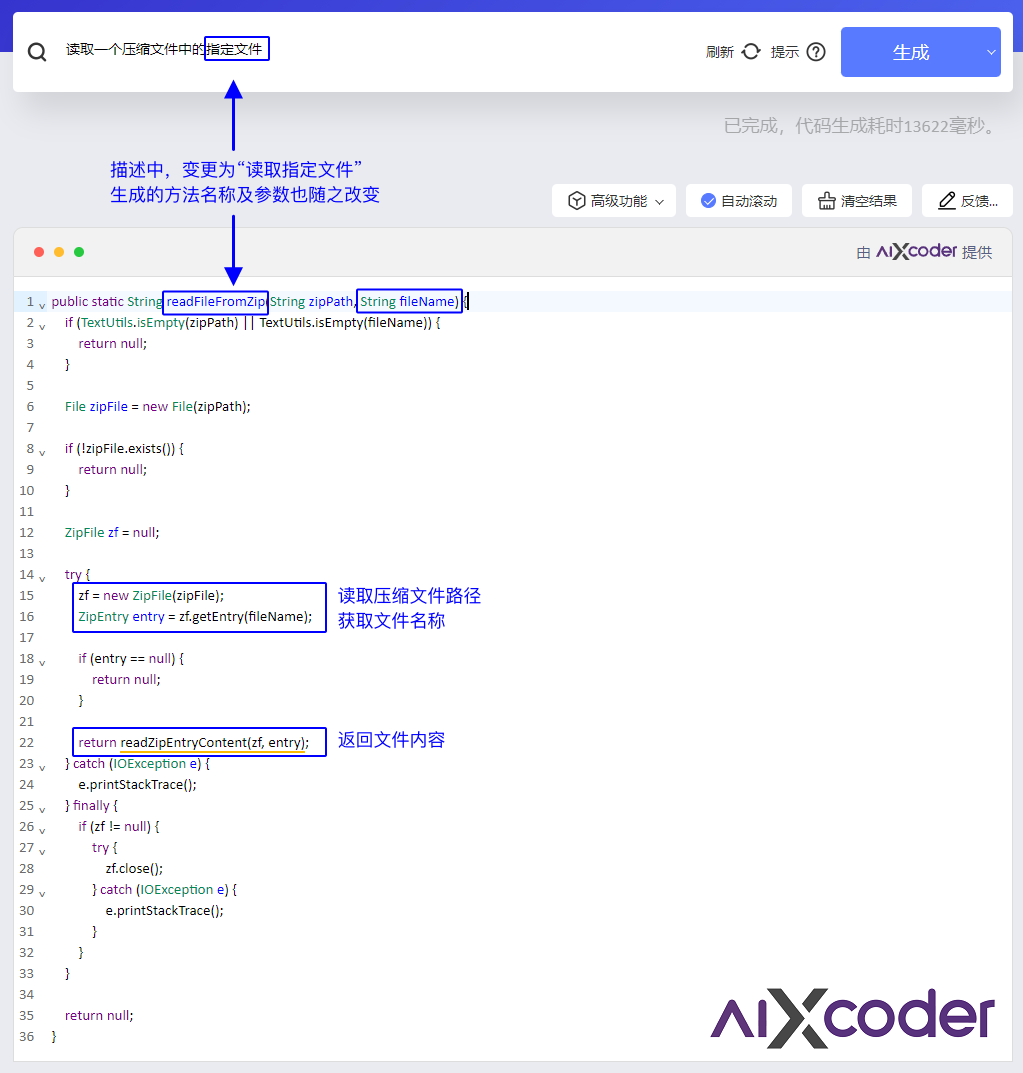
Task: Click the red dot in code window
Action: click(39, 252)
